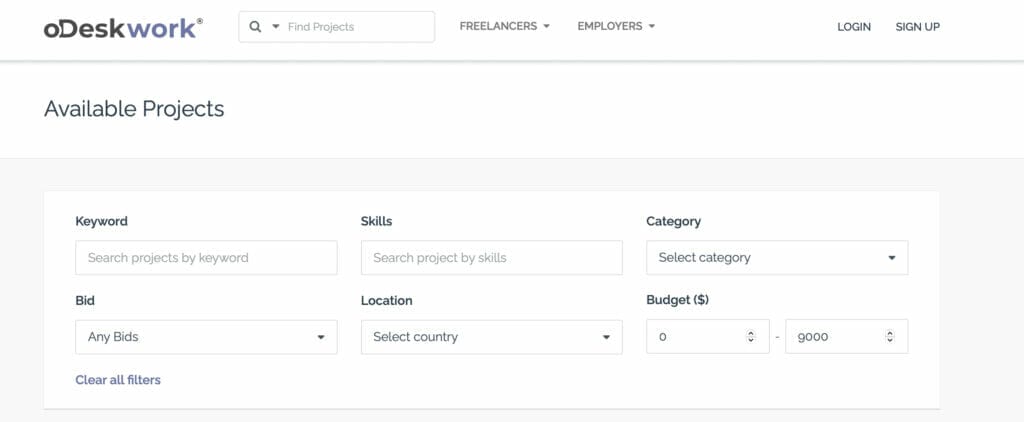Click the oDeskwork logo

(123, 27)
